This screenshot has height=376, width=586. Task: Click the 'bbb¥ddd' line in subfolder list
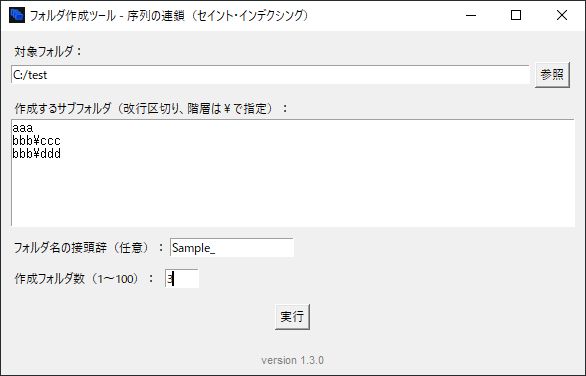37,154
